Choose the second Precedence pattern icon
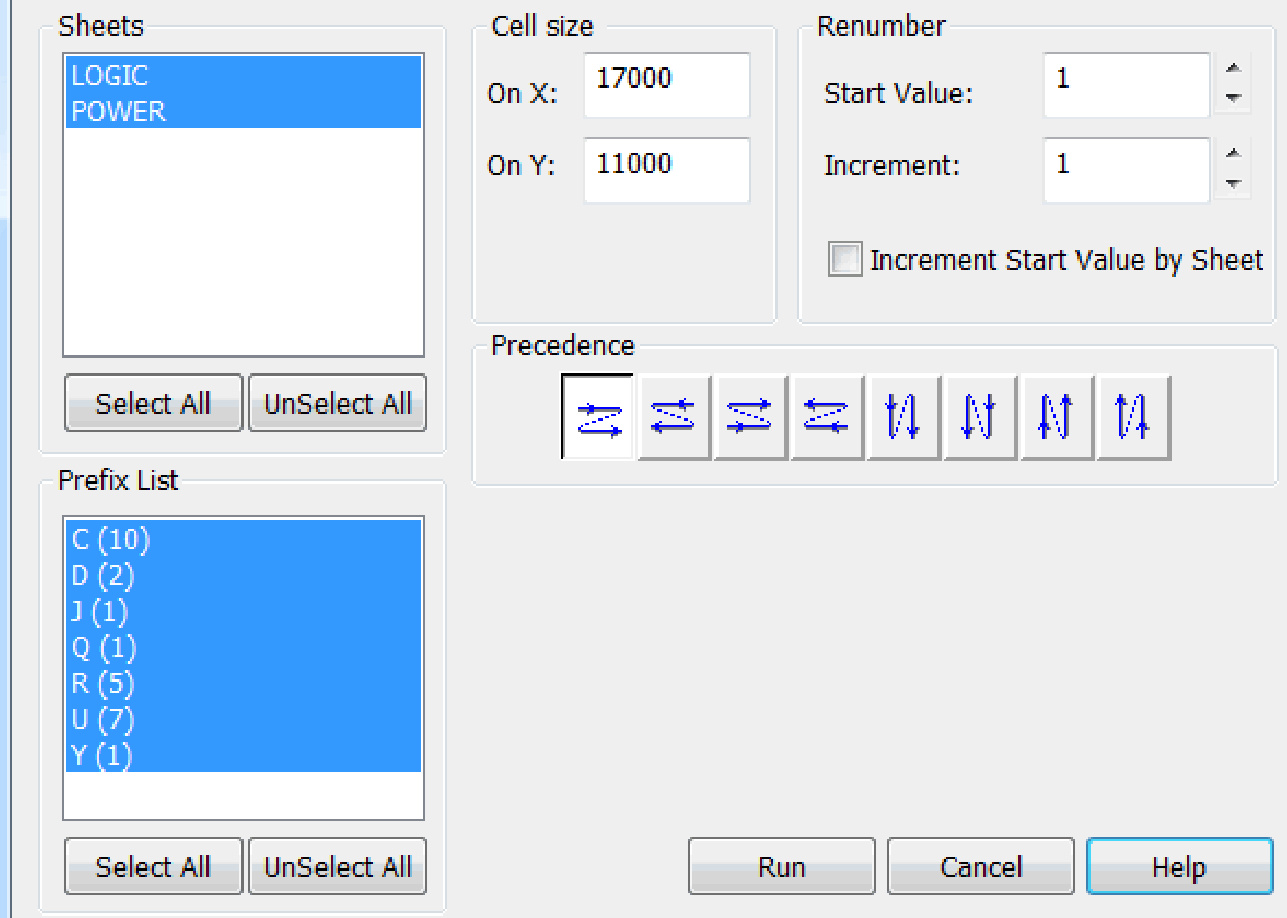 [674, 417]
